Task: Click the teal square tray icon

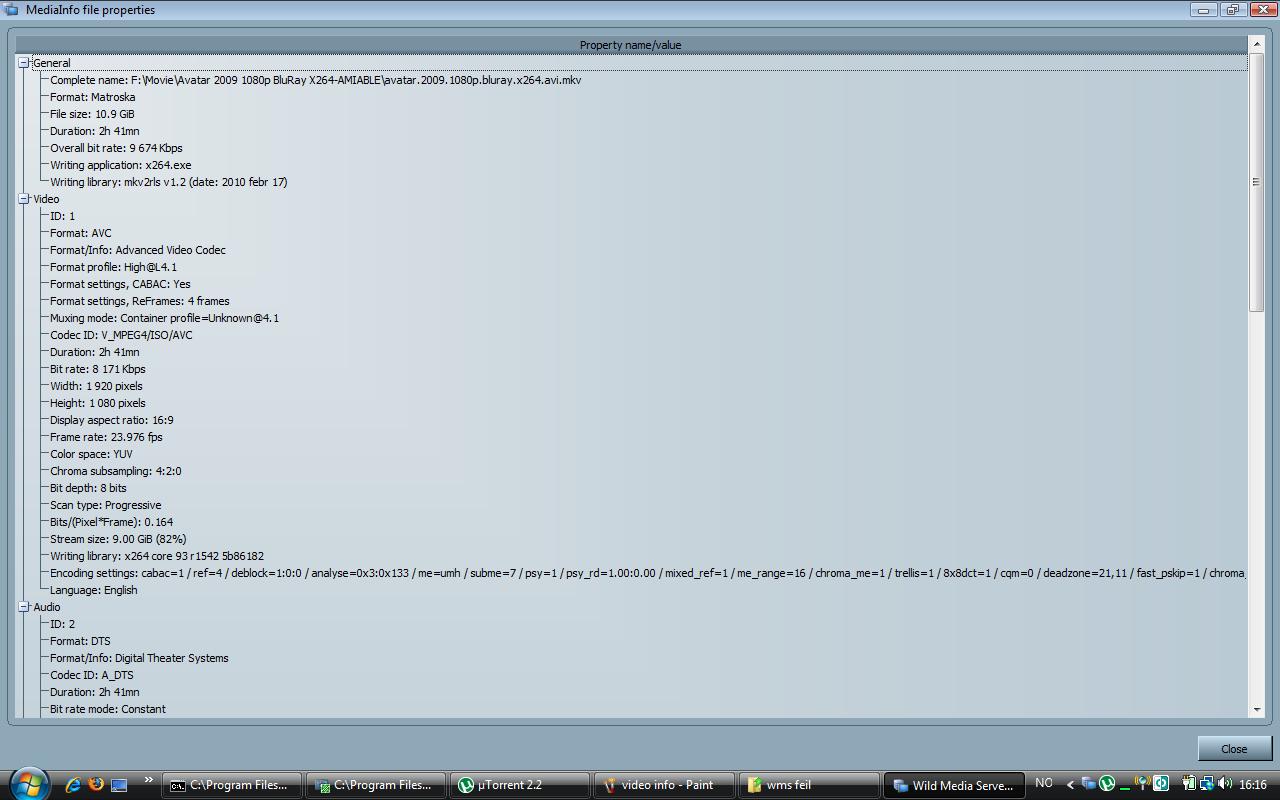Action: 1161,784
